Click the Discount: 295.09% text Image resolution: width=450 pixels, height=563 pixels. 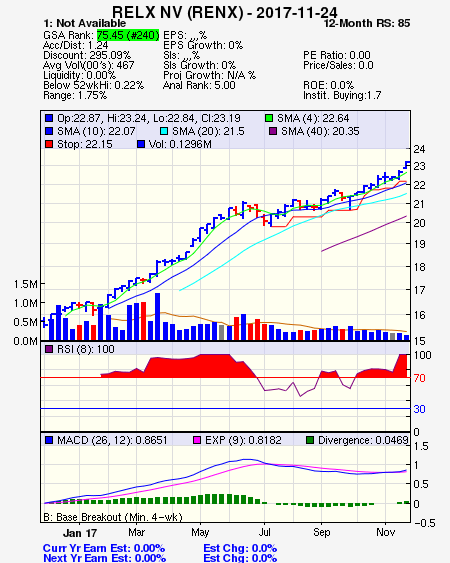point(87,55)
